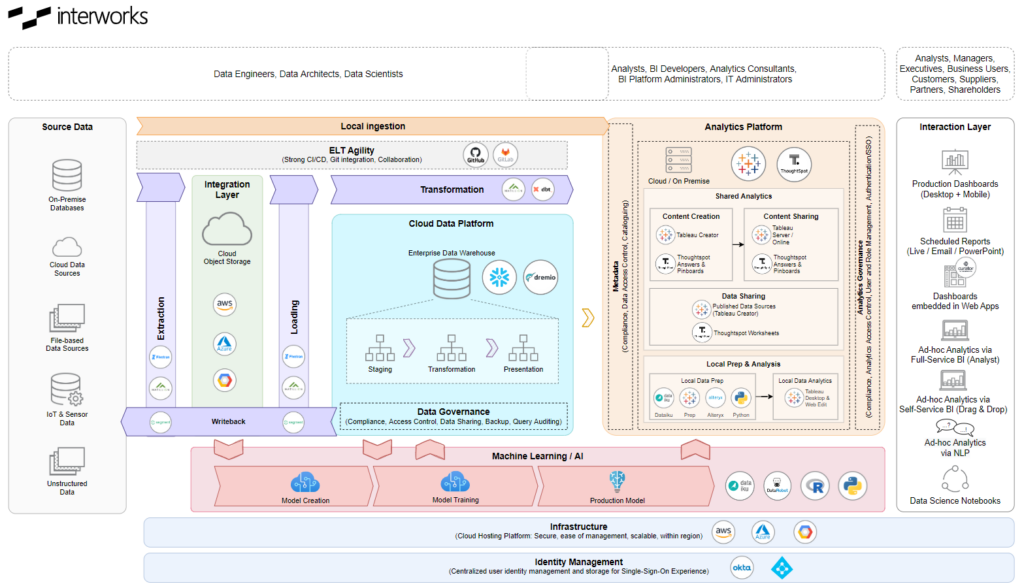This screenshot has width=1024, height=588.
Task: Open the Interaction Layer panel header
Action: (x=955, y=127)
